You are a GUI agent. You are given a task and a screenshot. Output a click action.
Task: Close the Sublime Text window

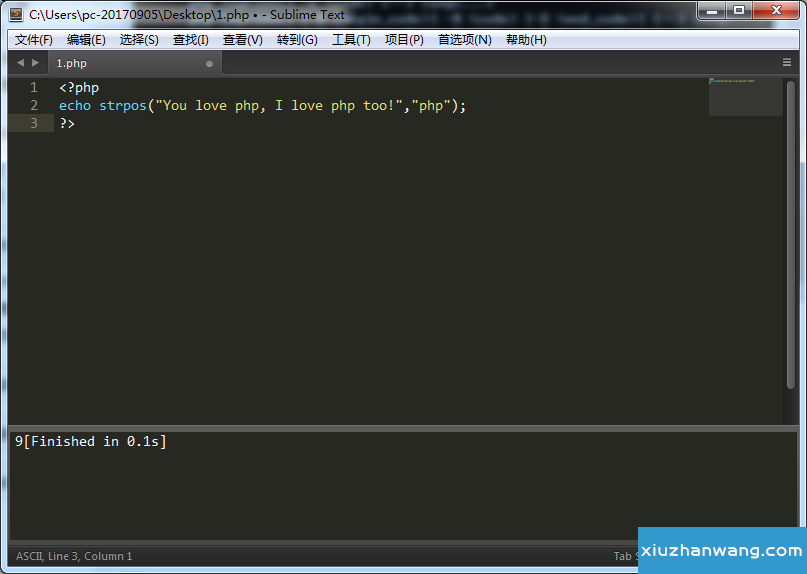(776, 10)
